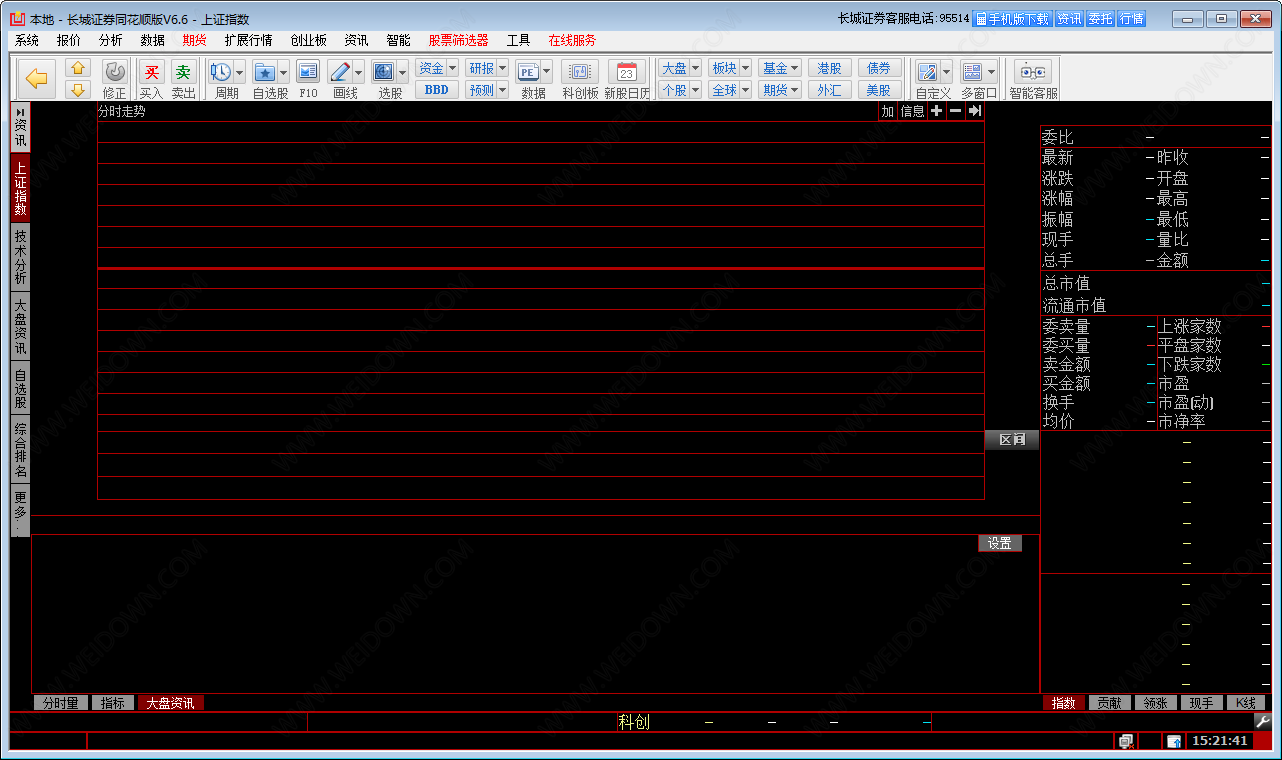The height and width of the screenshot is (760, 1282).
Task: Switch to the 综合排名 side tab
Action: (20, 449)
